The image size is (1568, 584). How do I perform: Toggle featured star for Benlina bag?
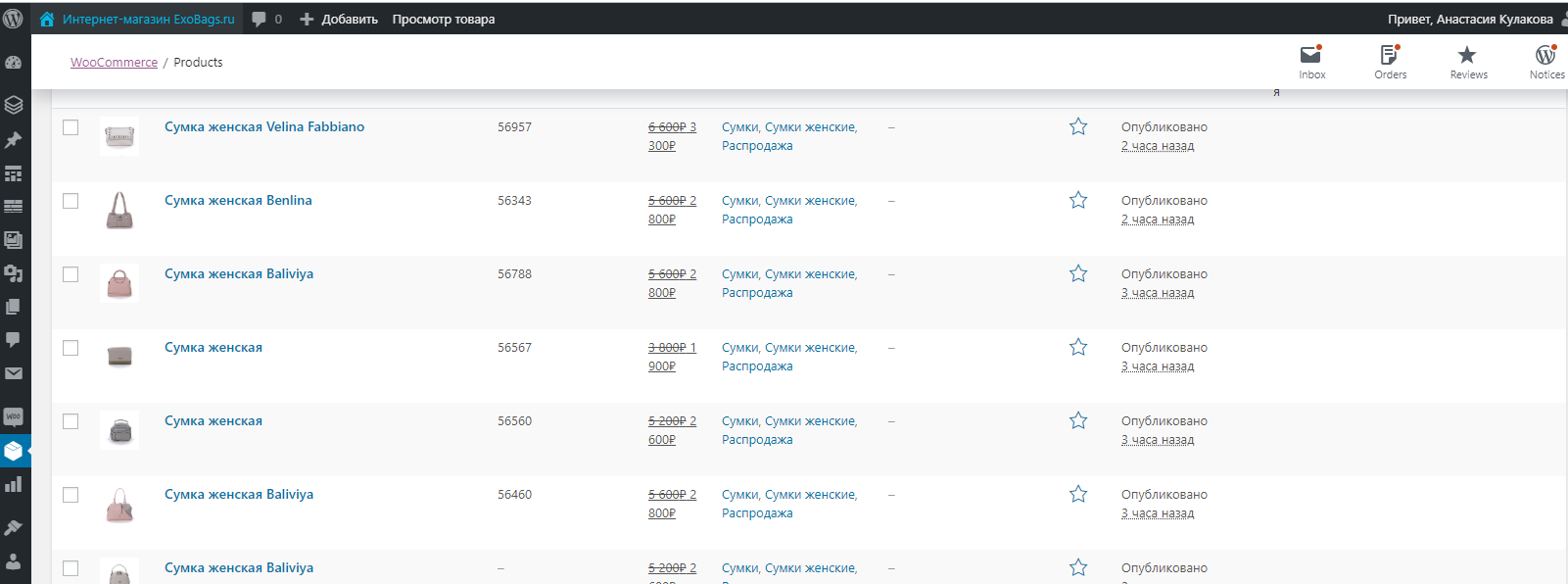[1078, 200]
